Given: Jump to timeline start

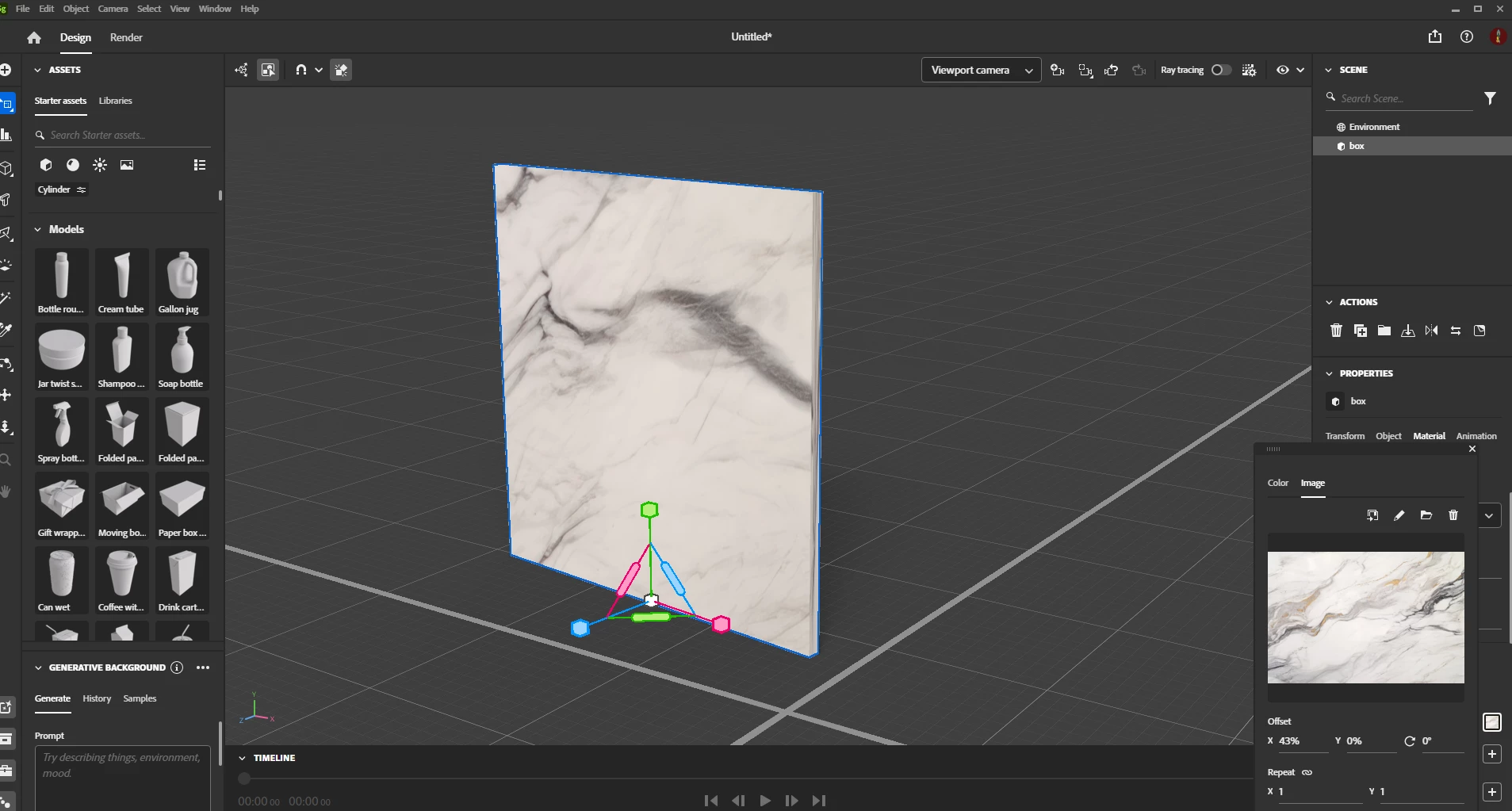Looking at the screenshot, I should pos(711,801).
